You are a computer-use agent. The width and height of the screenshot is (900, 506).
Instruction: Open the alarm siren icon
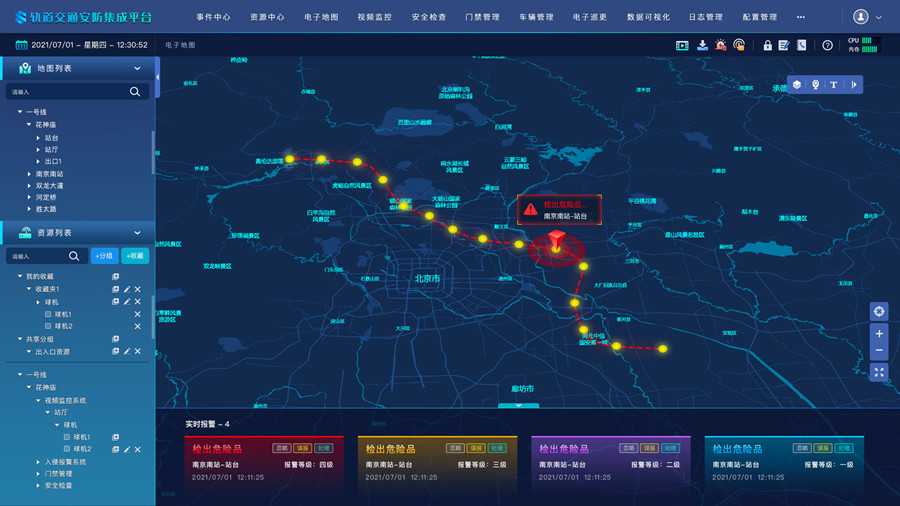click(720, 45)
